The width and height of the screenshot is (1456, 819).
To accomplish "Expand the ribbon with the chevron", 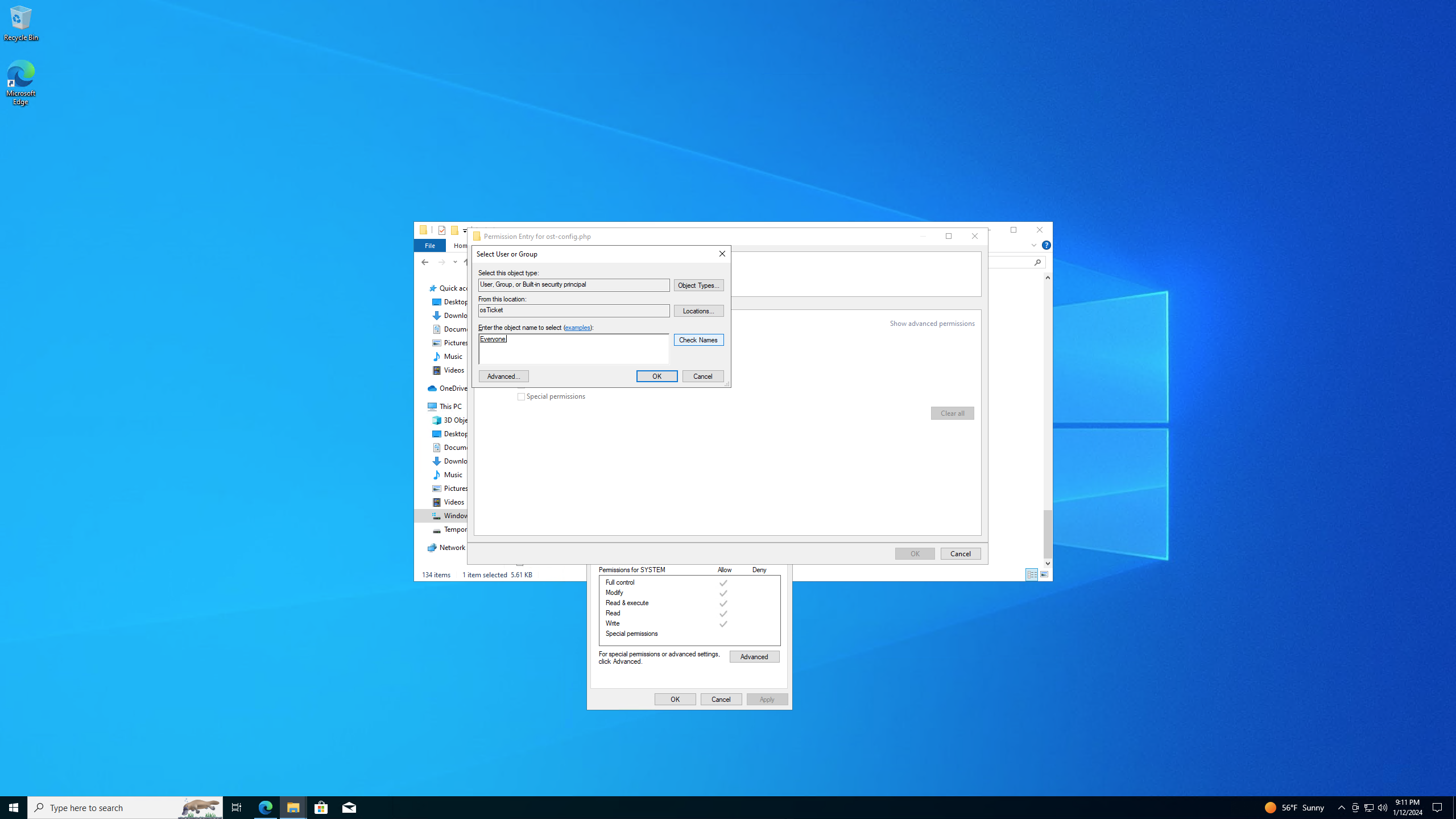I will (1033, 245).
